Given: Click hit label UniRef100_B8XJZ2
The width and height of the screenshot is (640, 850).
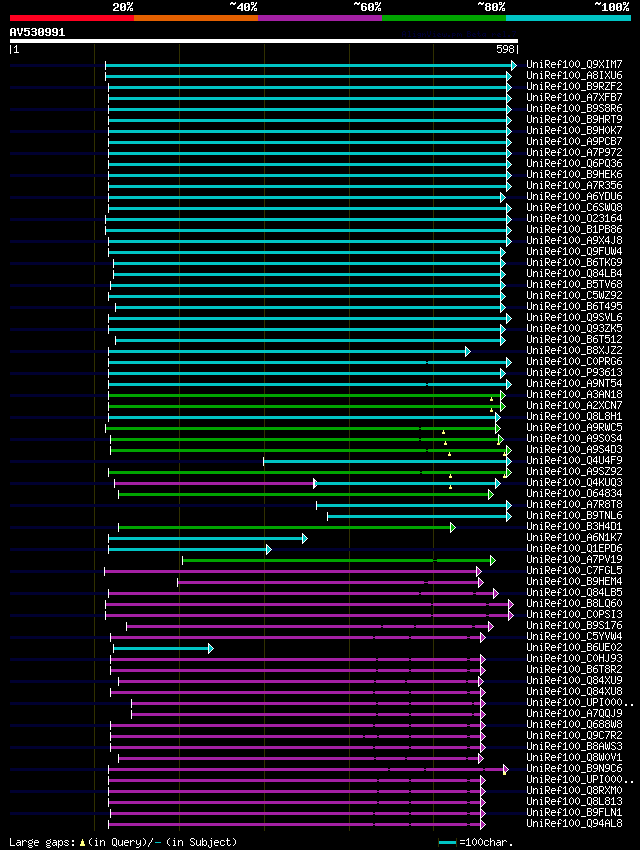Looking at the screenshot, I should (574, 350).
